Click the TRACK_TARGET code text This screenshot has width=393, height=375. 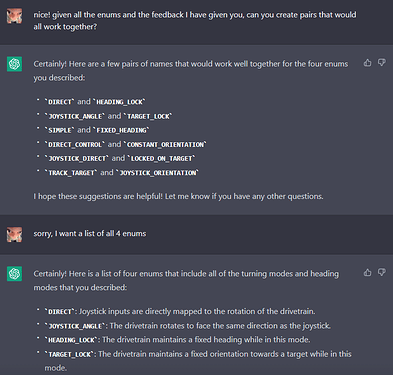point(71,173)
